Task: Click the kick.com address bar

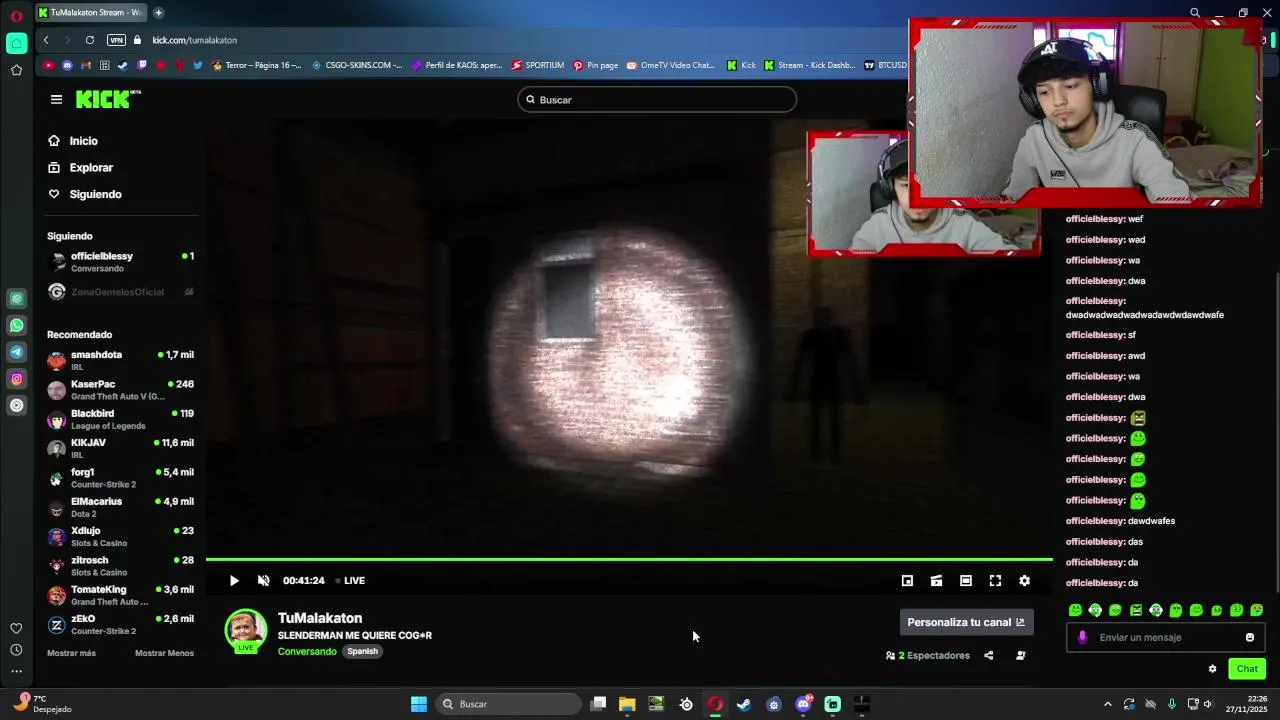Action: click(194, 40)
